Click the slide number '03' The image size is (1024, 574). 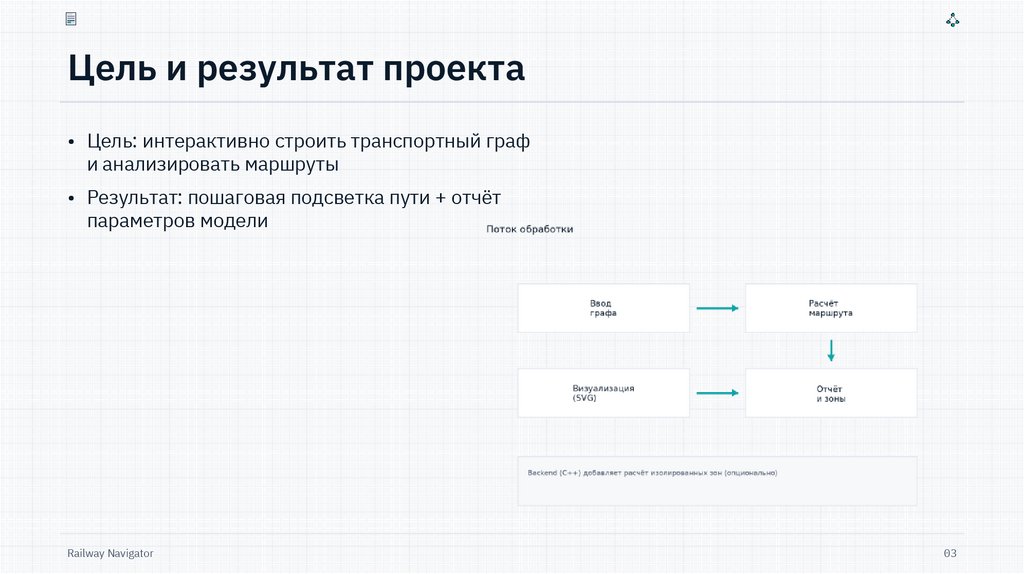tap(950, 553)
